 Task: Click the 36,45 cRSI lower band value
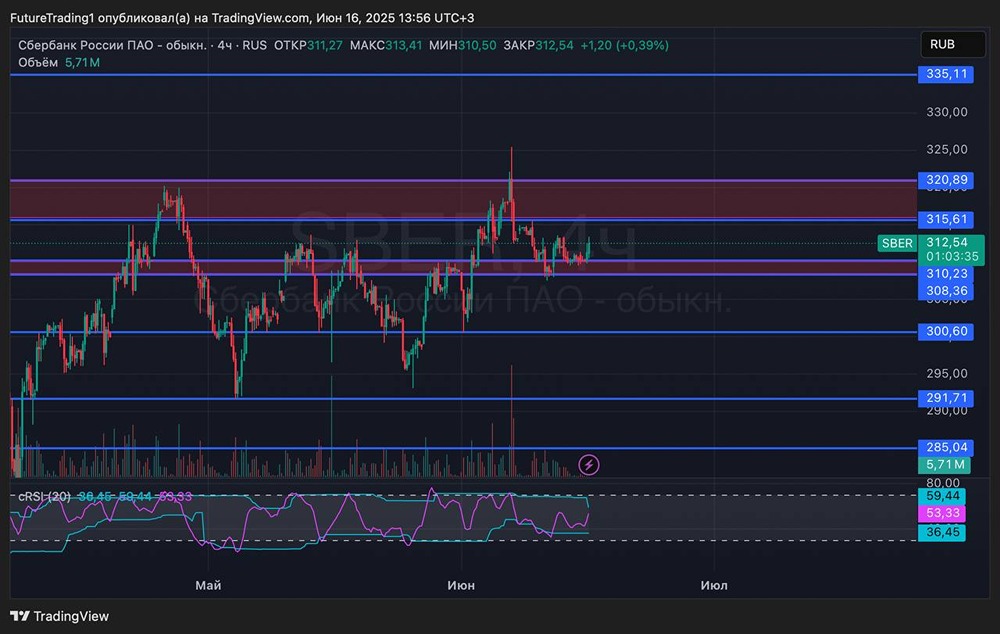click(x=942, y=533)
